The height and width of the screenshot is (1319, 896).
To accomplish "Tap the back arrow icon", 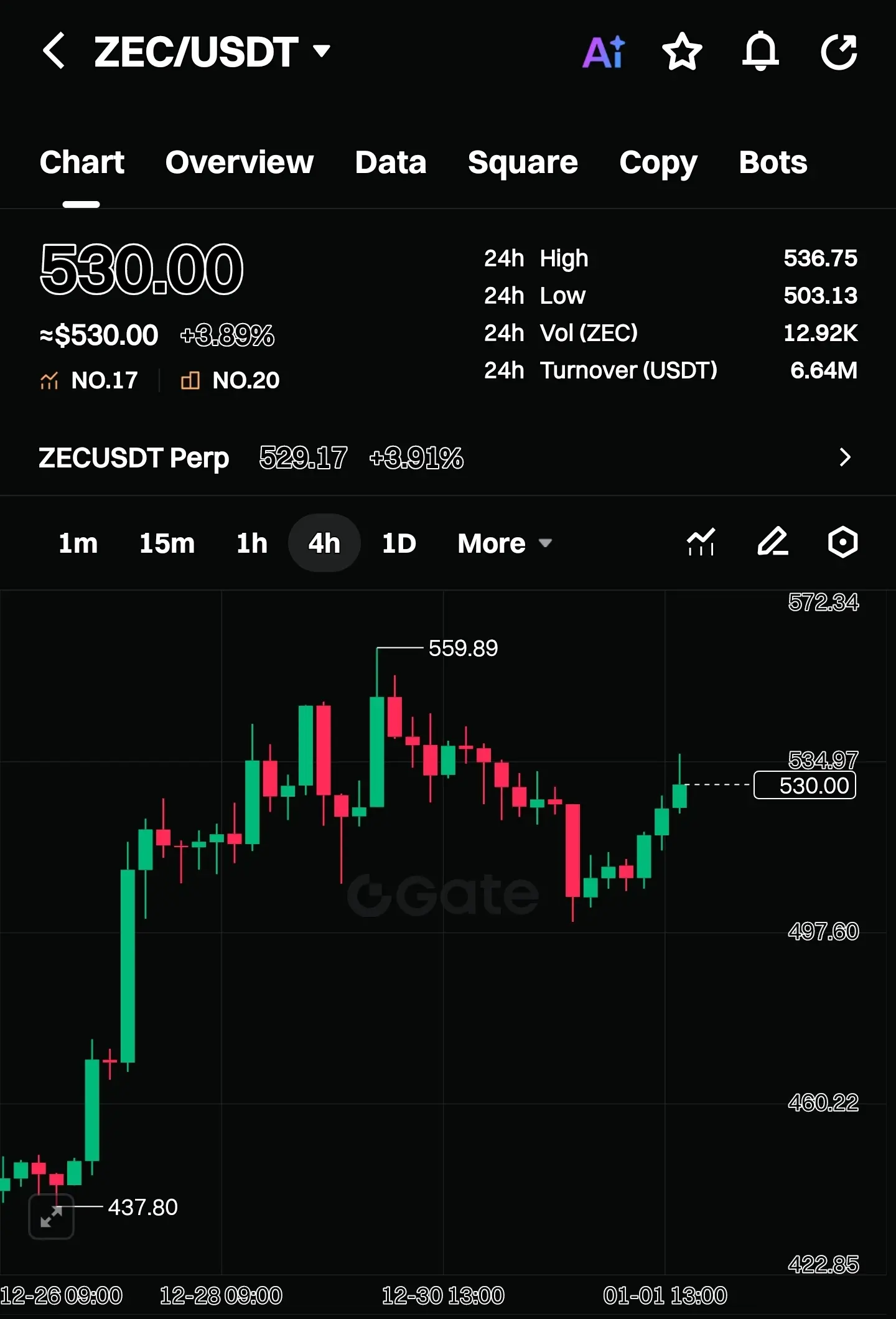I will 54,51.
